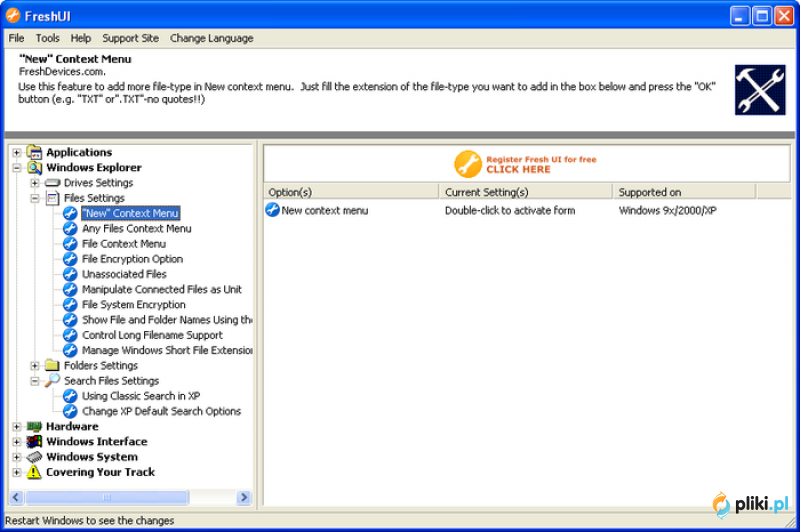This screenshot has width=800, height=532.
Task: Click the Files Settings document icon
Action: point(53,198)
